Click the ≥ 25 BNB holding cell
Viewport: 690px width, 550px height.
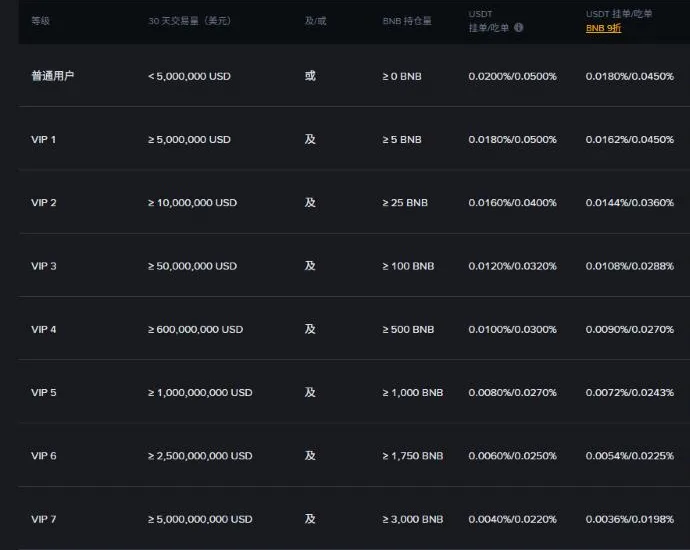click(x=405, y=203)
